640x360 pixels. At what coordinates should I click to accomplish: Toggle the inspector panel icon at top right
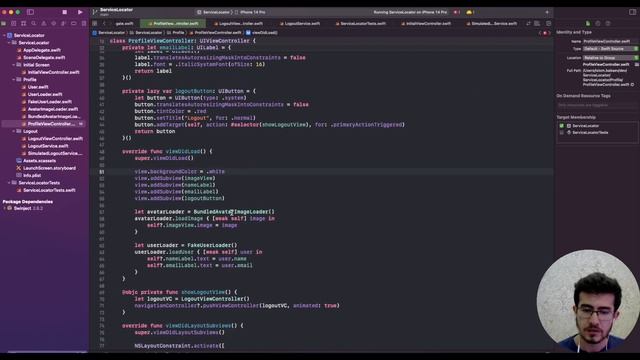click(632, 12)
